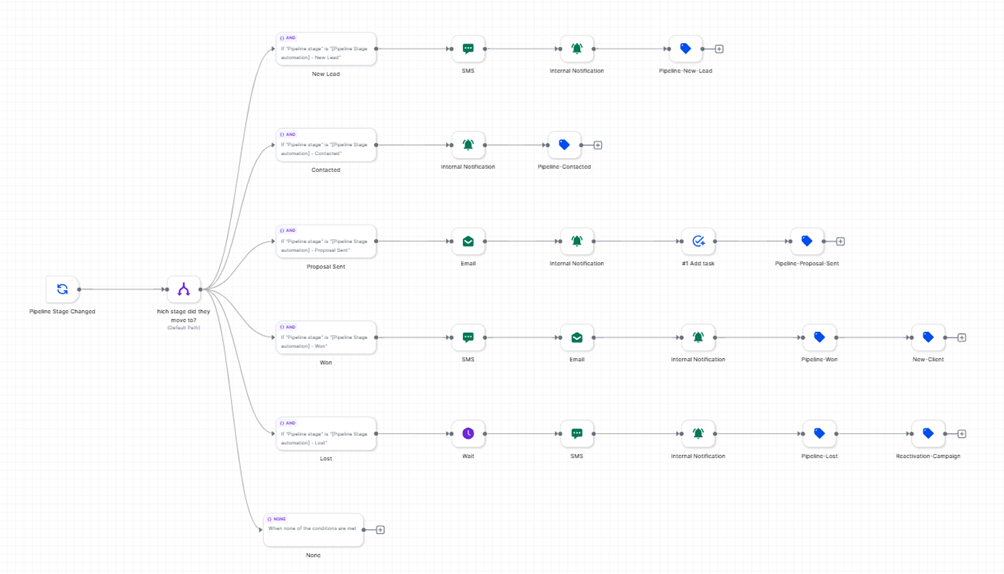Open the stage branching If/Else node

pos(184,290)
